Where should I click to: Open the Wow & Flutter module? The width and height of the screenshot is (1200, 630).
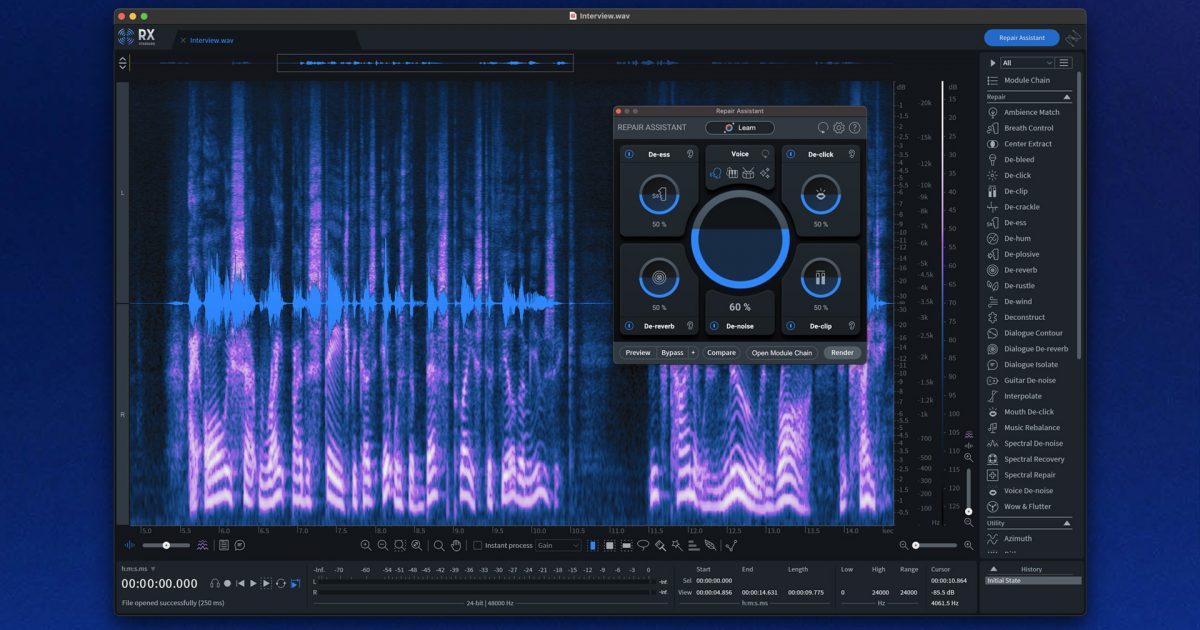point(1027,507)
